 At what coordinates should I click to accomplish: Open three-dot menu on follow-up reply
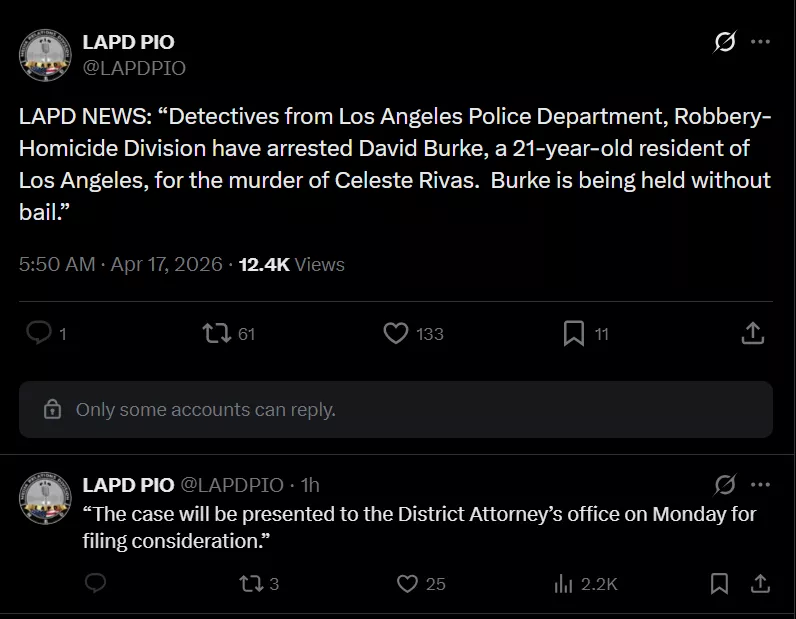coord(760,484)
